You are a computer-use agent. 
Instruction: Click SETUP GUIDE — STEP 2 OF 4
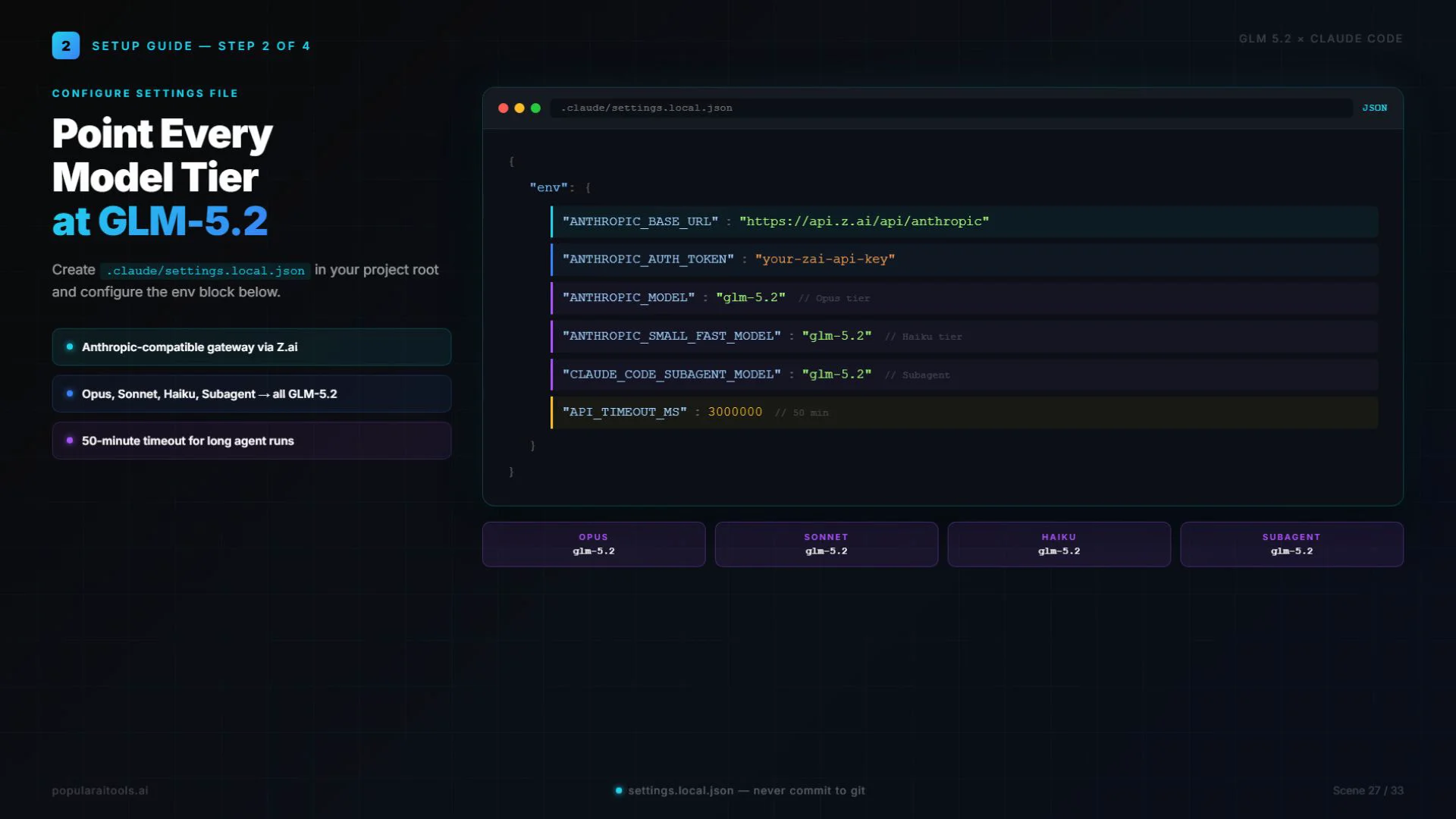coord(201,46)
